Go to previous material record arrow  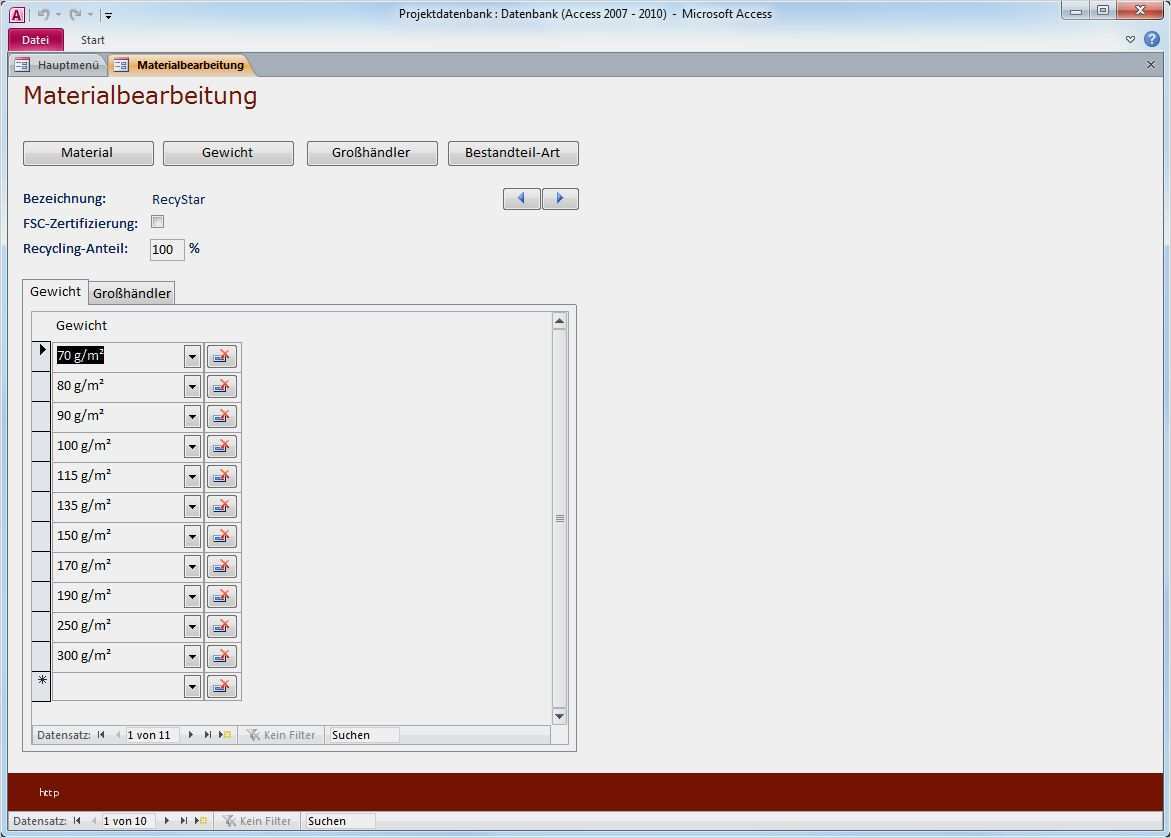(x=521, y=199)
